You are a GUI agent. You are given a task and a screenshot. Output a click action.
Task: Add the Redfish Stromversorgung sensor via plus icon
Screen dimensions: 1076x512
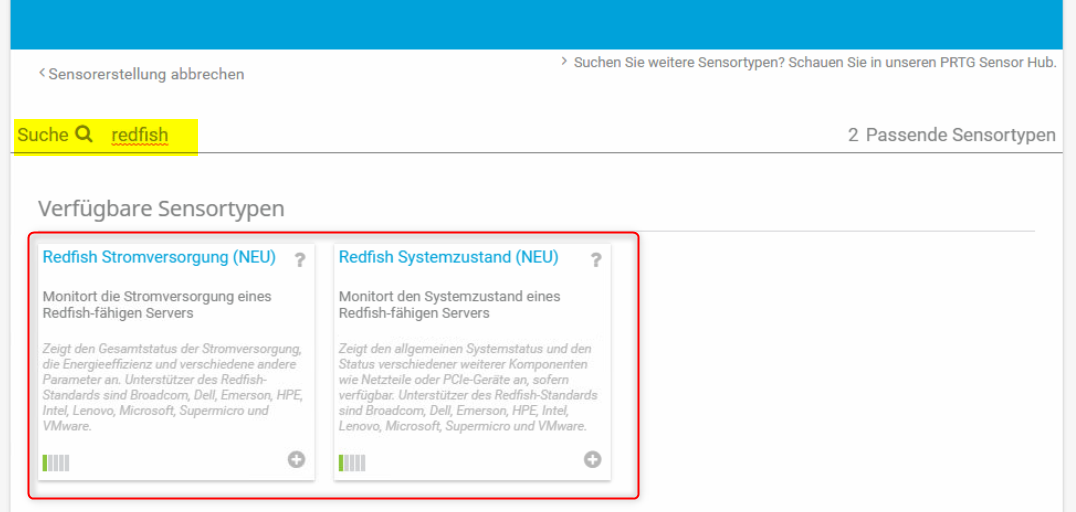tap(296, 460)
